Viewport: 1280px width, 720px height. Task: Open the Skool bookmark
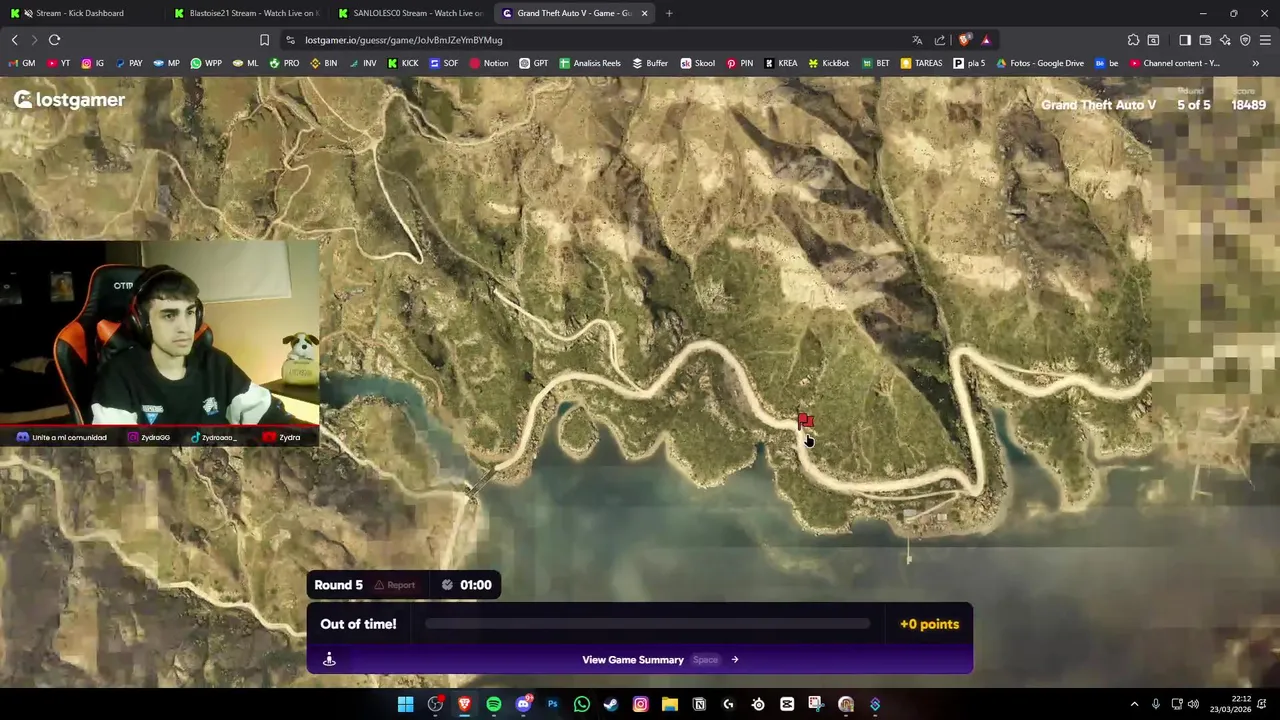click(697, 63)
